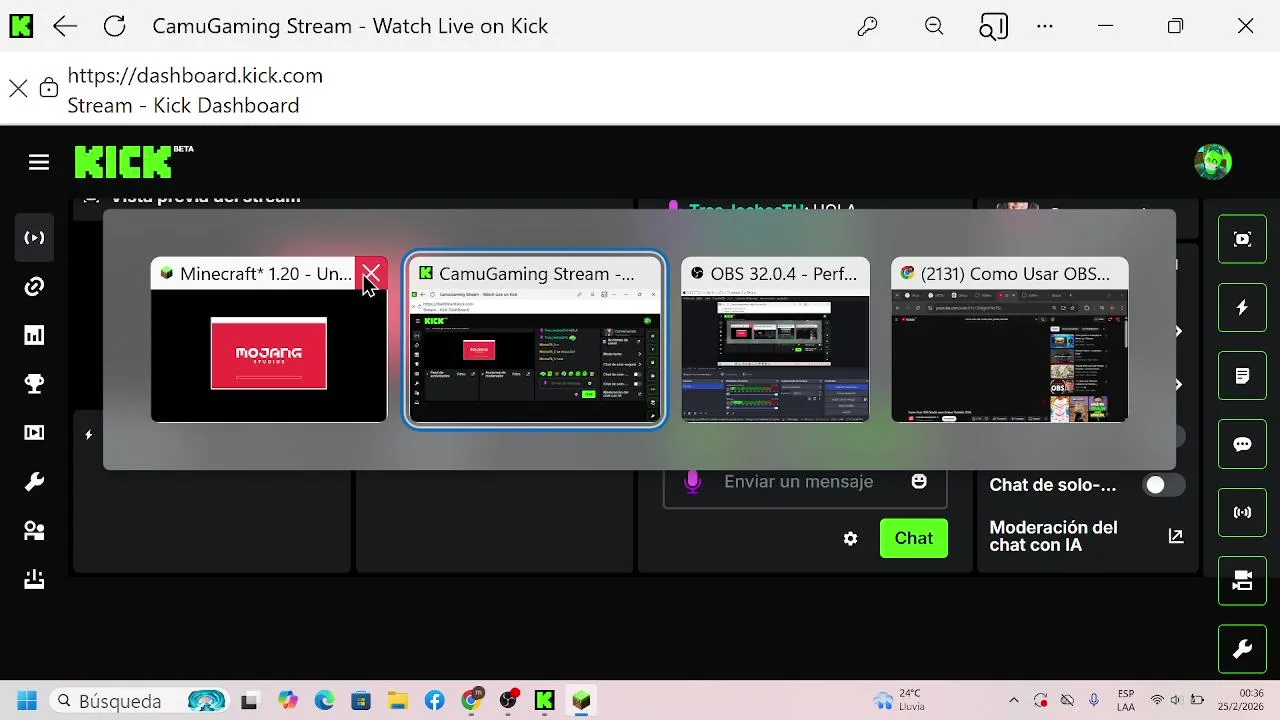Send message with the green Chat button
The image size is (1280, 720).
point(913,538)
